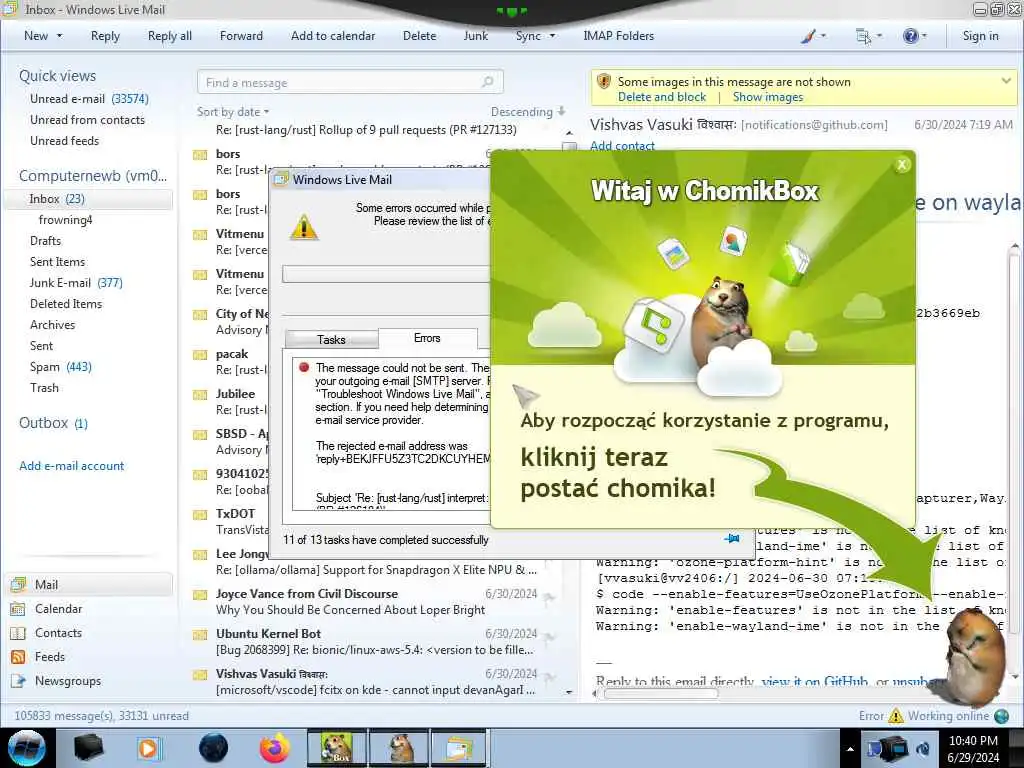This screenshot has height=768, width=1024.
Task: Open the view it on GitHub link
Action: coord(814,681)
